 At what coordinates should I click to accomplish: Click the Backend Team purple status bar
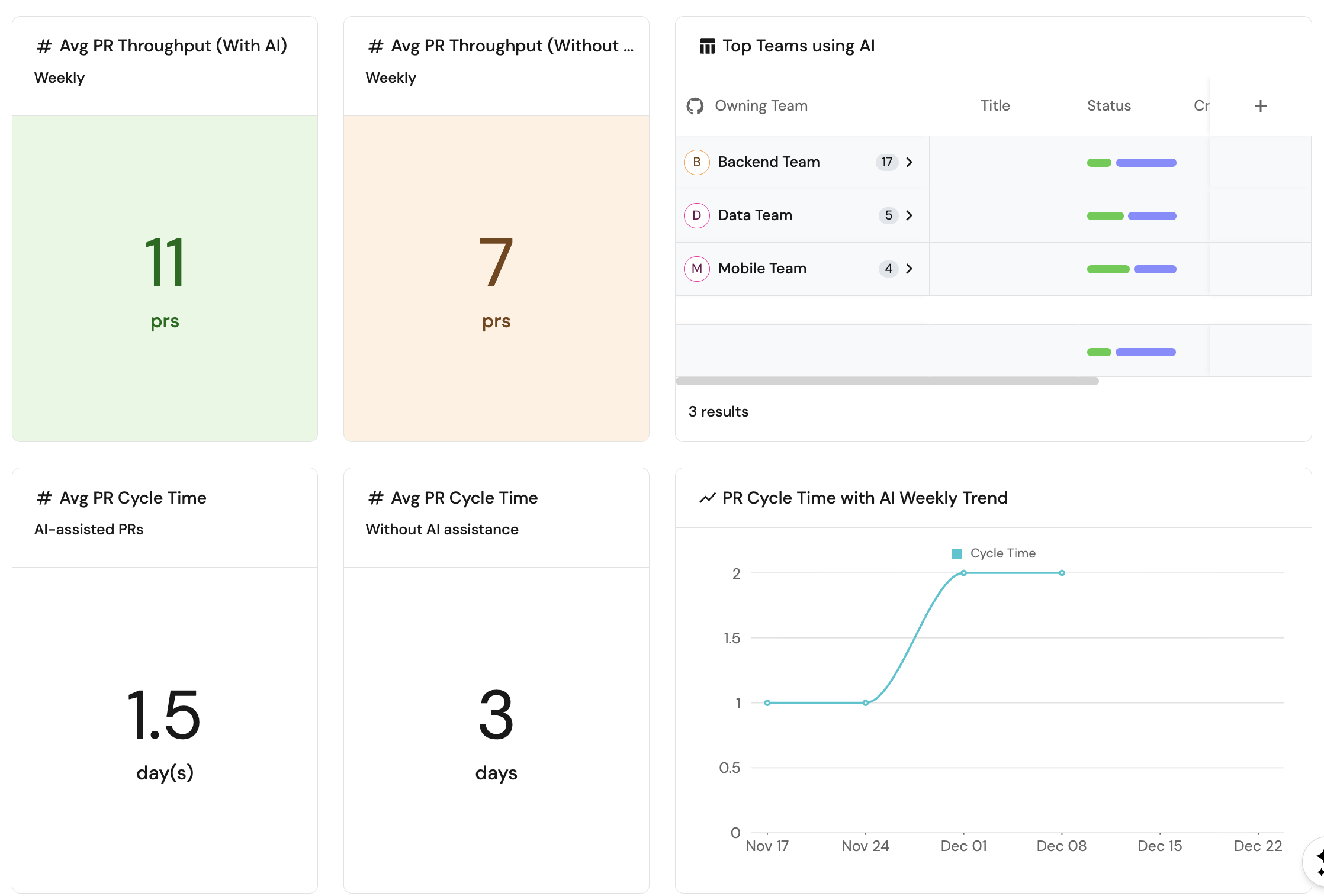pos(1146,163)
